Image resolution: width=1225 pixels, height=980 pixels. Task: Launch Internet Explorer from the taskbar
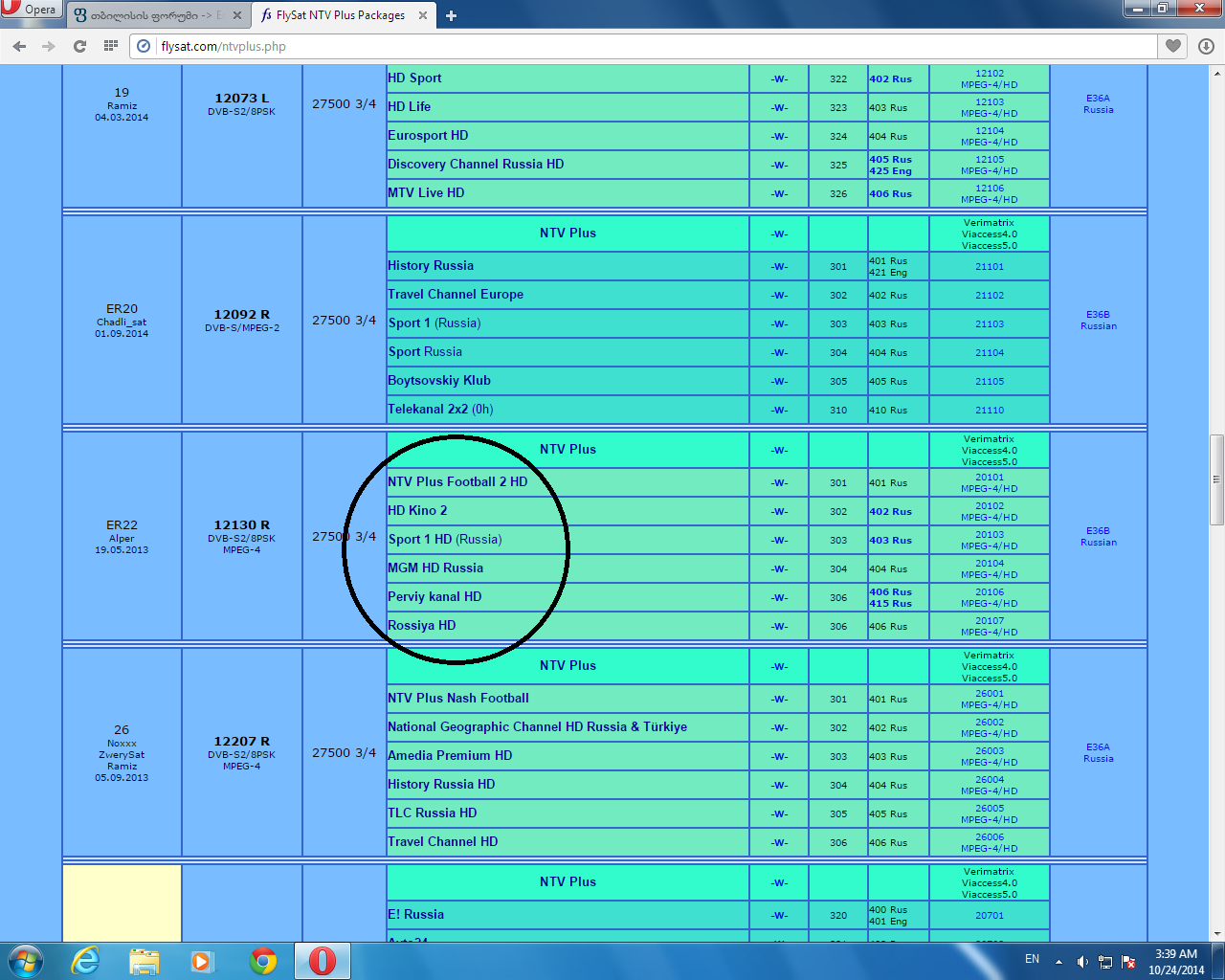[x=86, y=961]
